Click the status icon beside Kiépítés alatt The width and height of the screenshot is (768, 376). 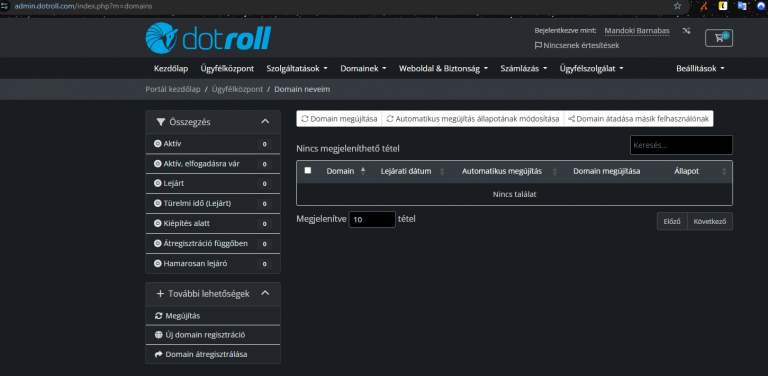pos(158,223)
